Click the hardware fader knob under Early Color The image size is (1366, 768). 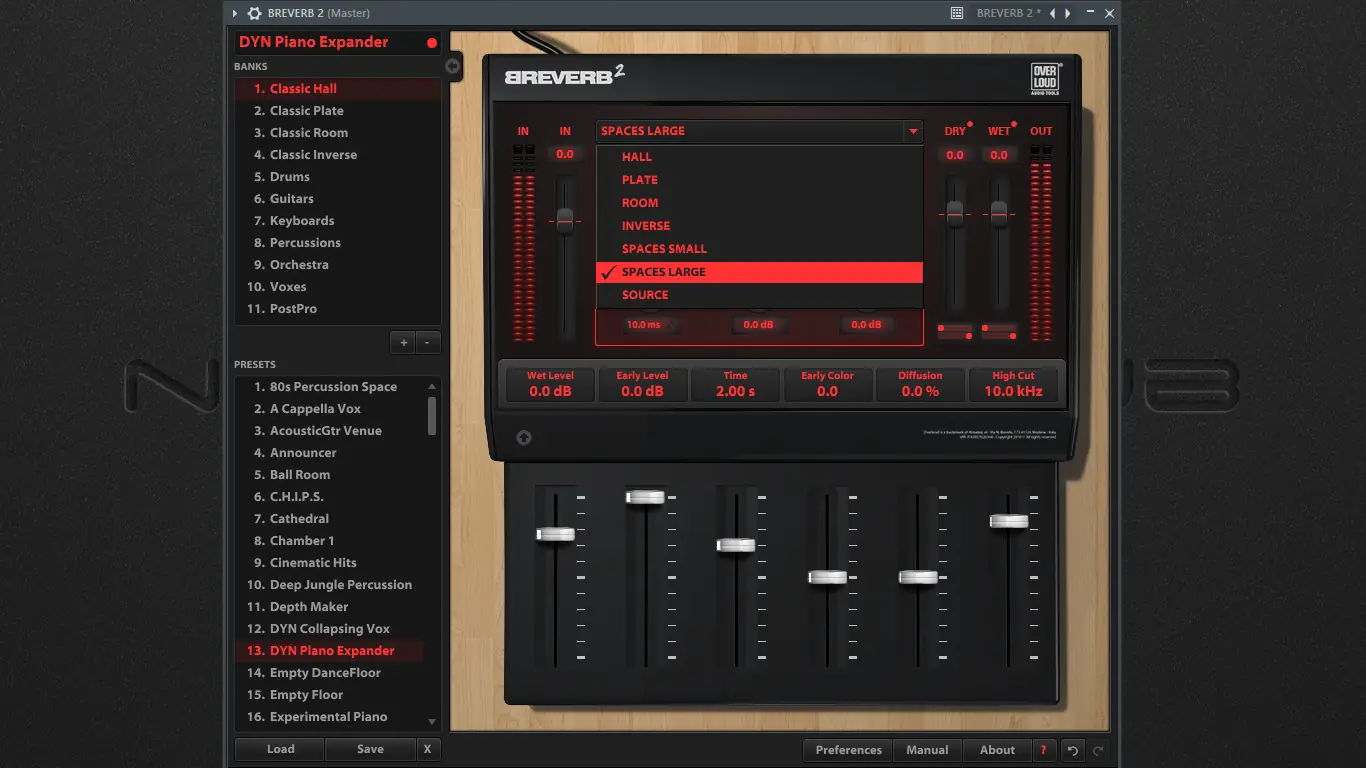pyautogui.click(x=827, y=577)
